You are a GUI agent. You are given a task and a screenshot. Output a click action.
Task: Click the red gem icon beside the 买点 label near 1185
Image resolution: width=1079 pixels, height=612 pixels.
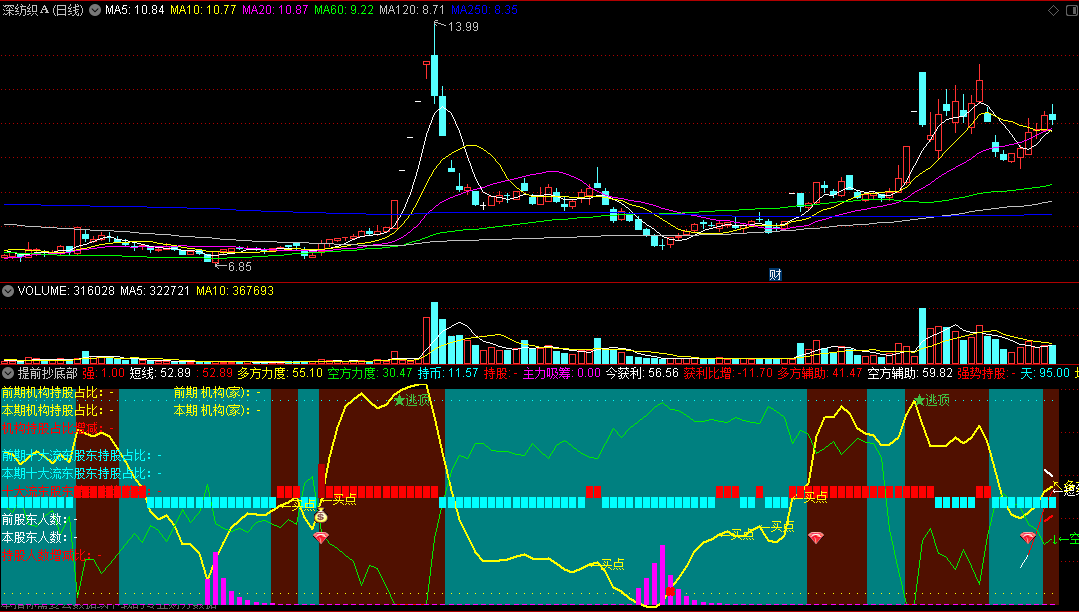pyautogui.click(x=816, y=537)
